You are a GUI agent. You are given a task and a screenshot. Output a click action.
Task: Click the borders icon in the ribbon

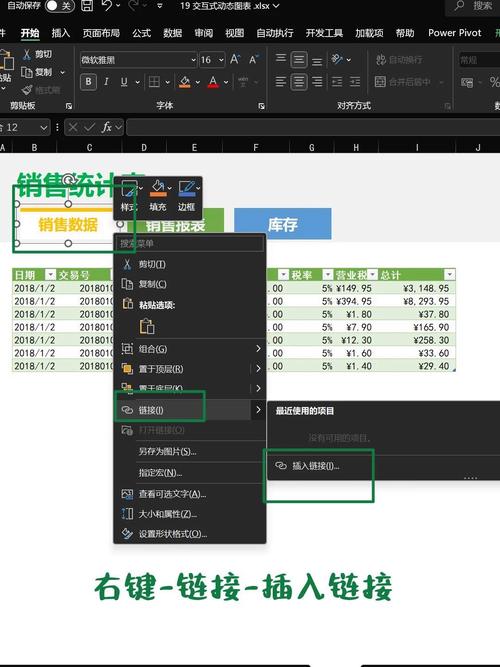154,82
